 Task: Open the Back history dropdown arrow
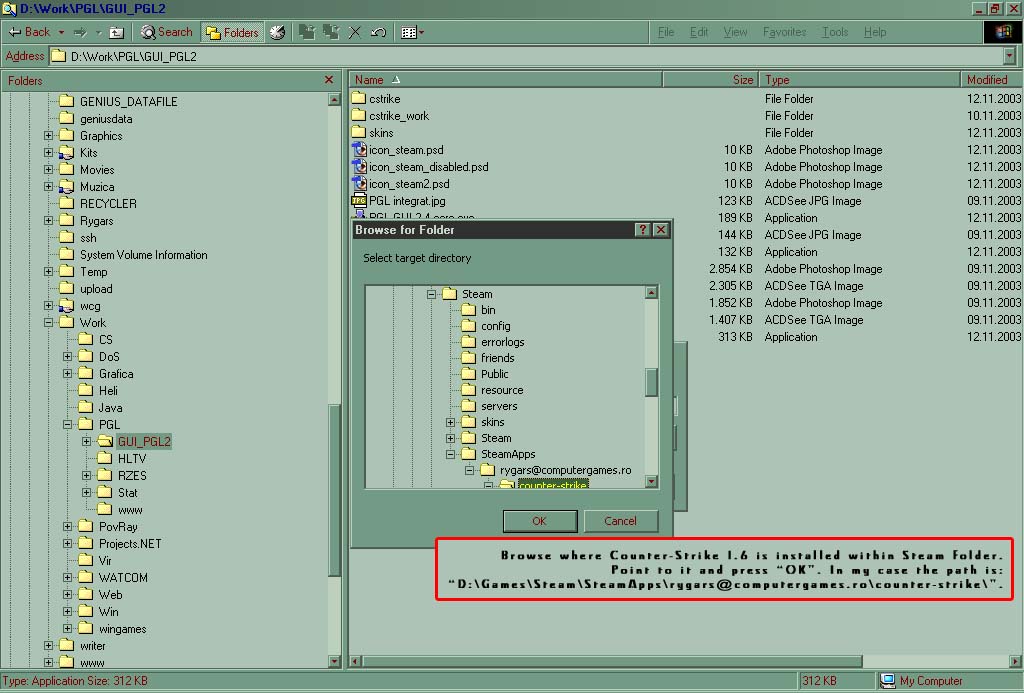pos(61,32)
